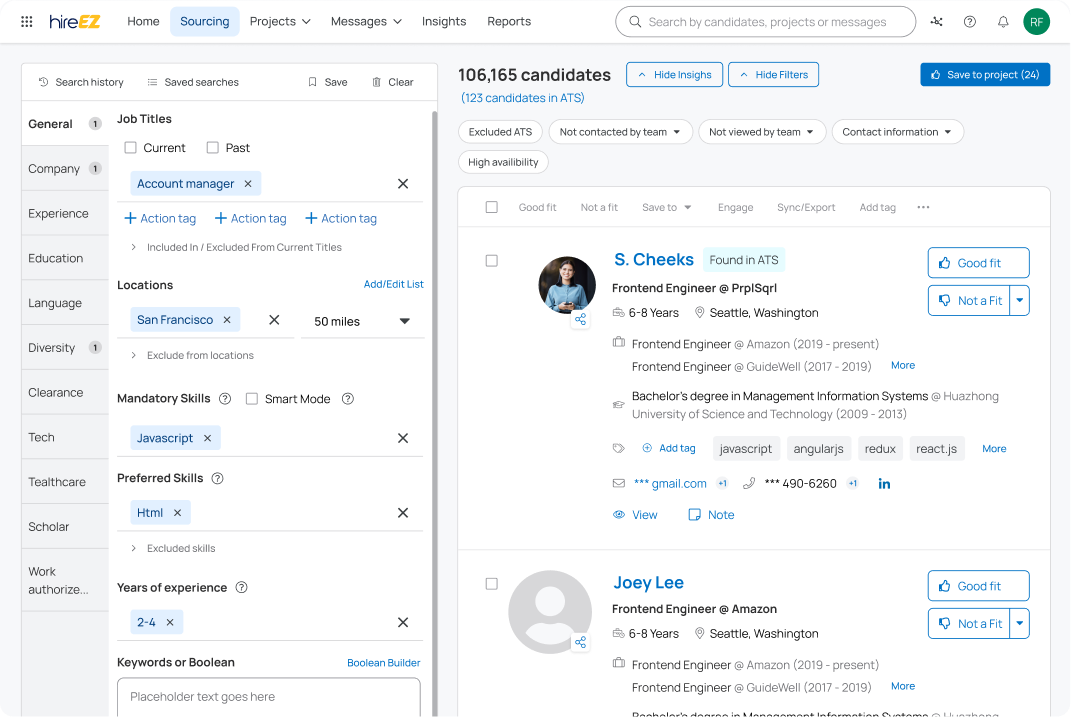Open the more actions ellipsis in toolbar
Screen dimensions: 1071x717
(923, 208)
